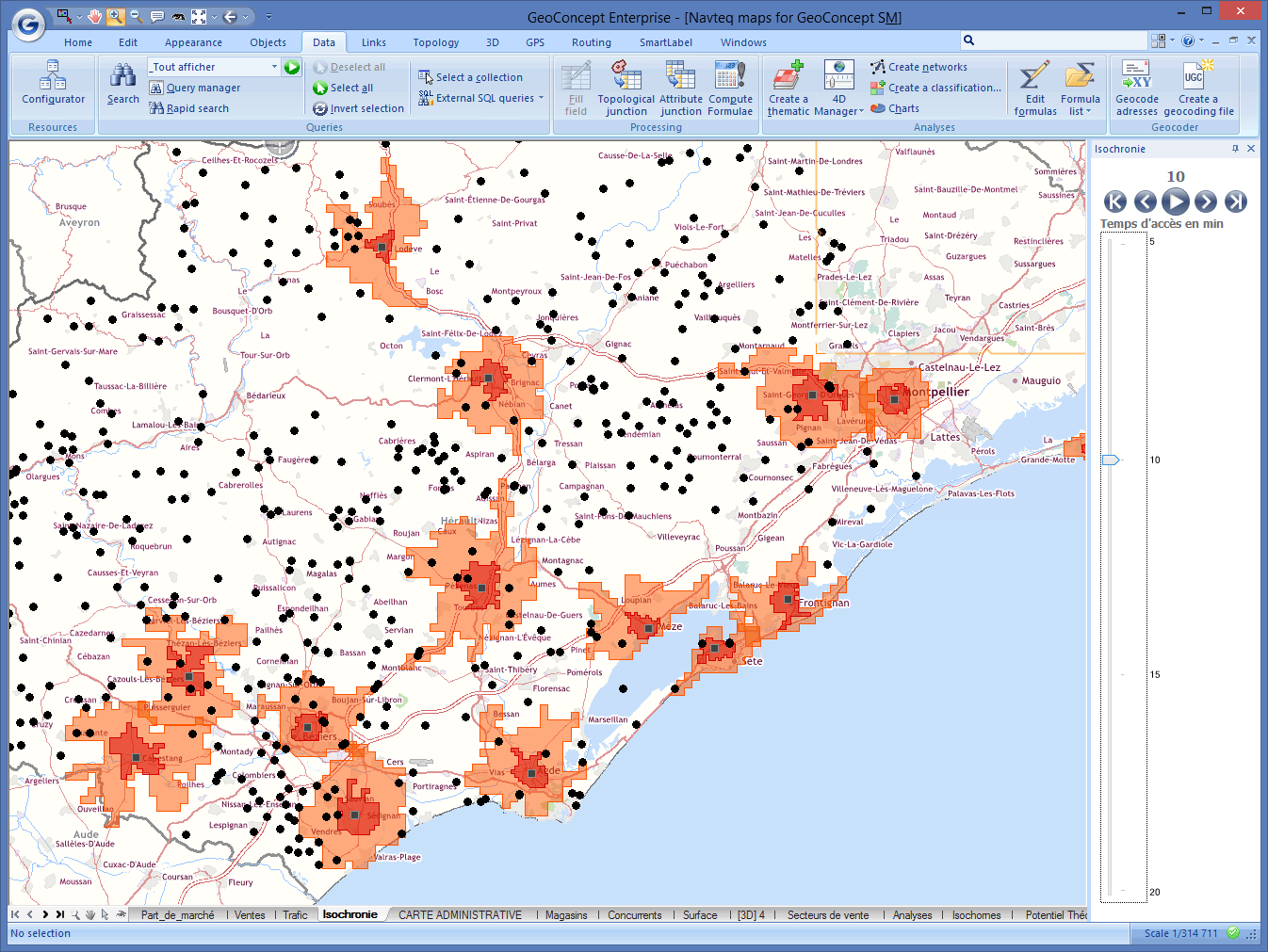The width and height of the screenshot is (1268, 952).
Task: Expand the previous view history dropdown
Action: (245, 16)
